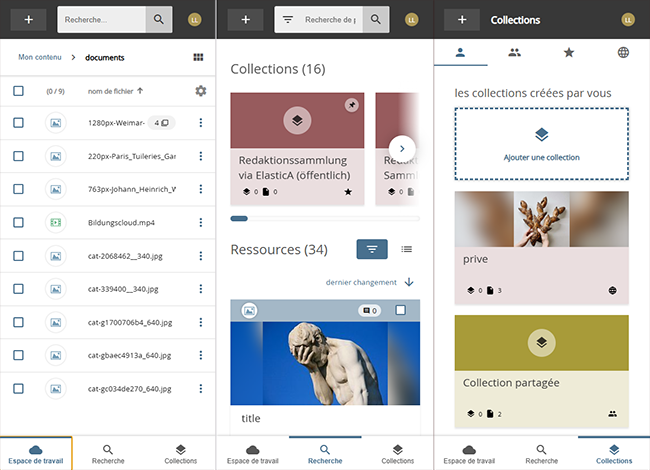Open the file list settings gear
The height and width of the screenshot is (470, 650).
tap(201, 91)
